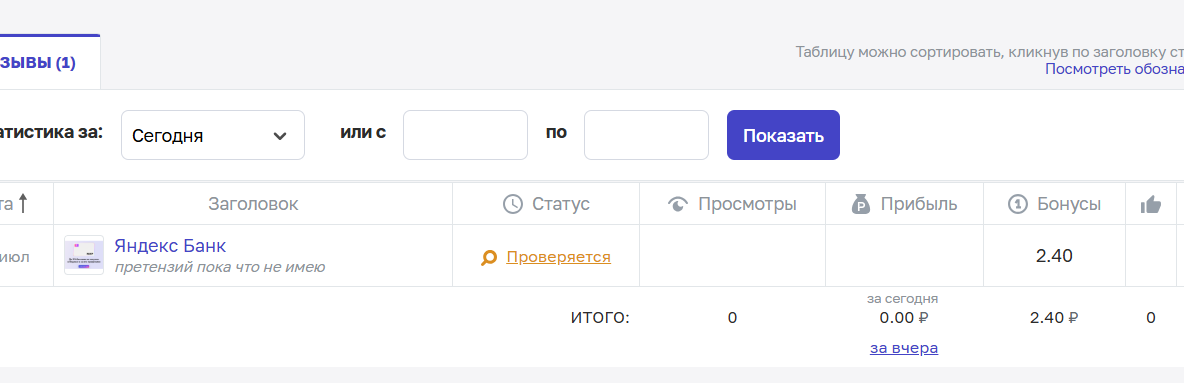
Task: Open the за вчера statistics link
Action: [x=904, y=348]
